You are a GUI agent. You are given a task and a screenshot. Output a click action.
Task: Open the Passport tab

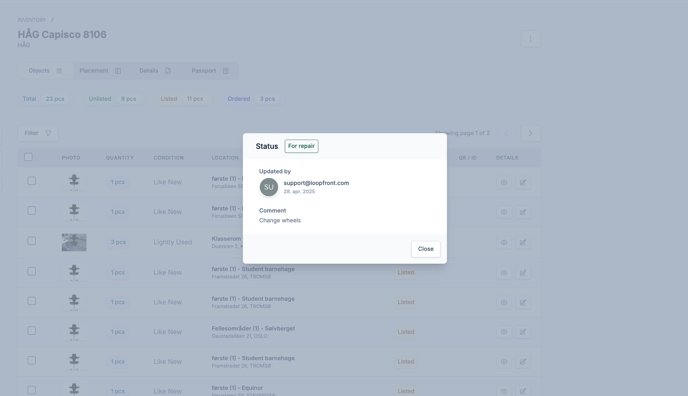tap(210, 71)
